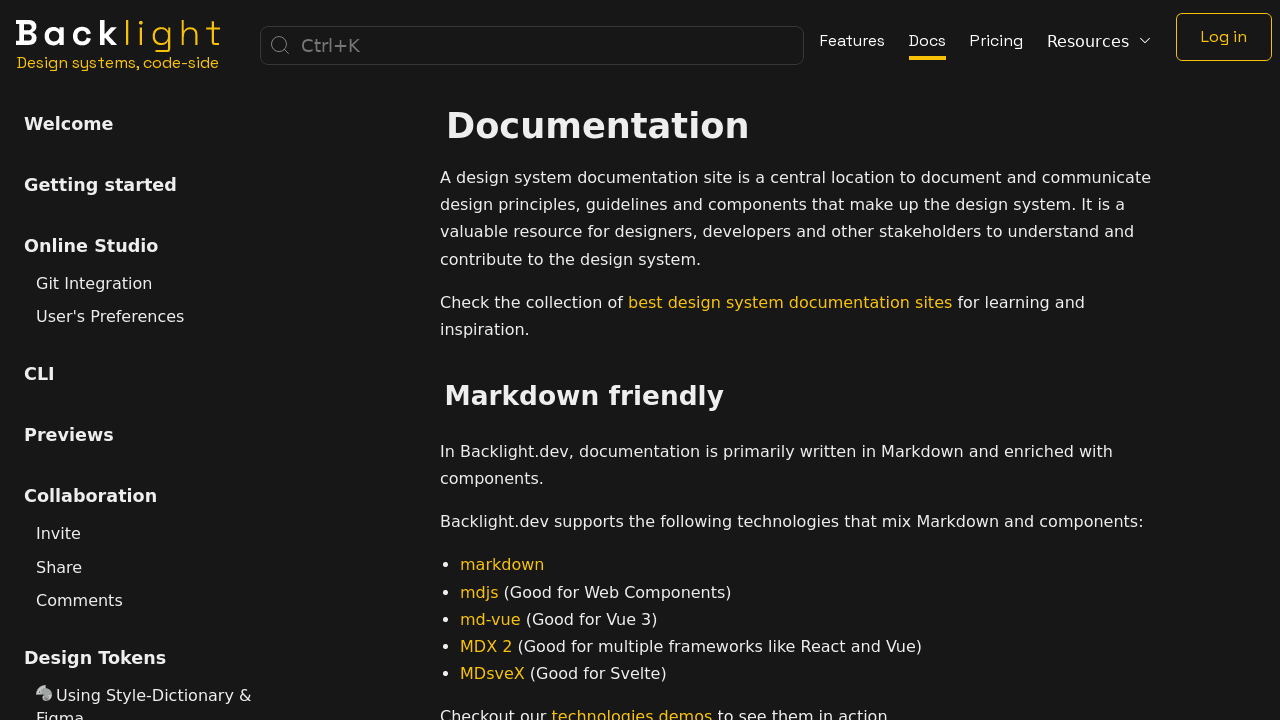Open the mdjs link
Viewport: 1280px width, 720px height.
479,593
